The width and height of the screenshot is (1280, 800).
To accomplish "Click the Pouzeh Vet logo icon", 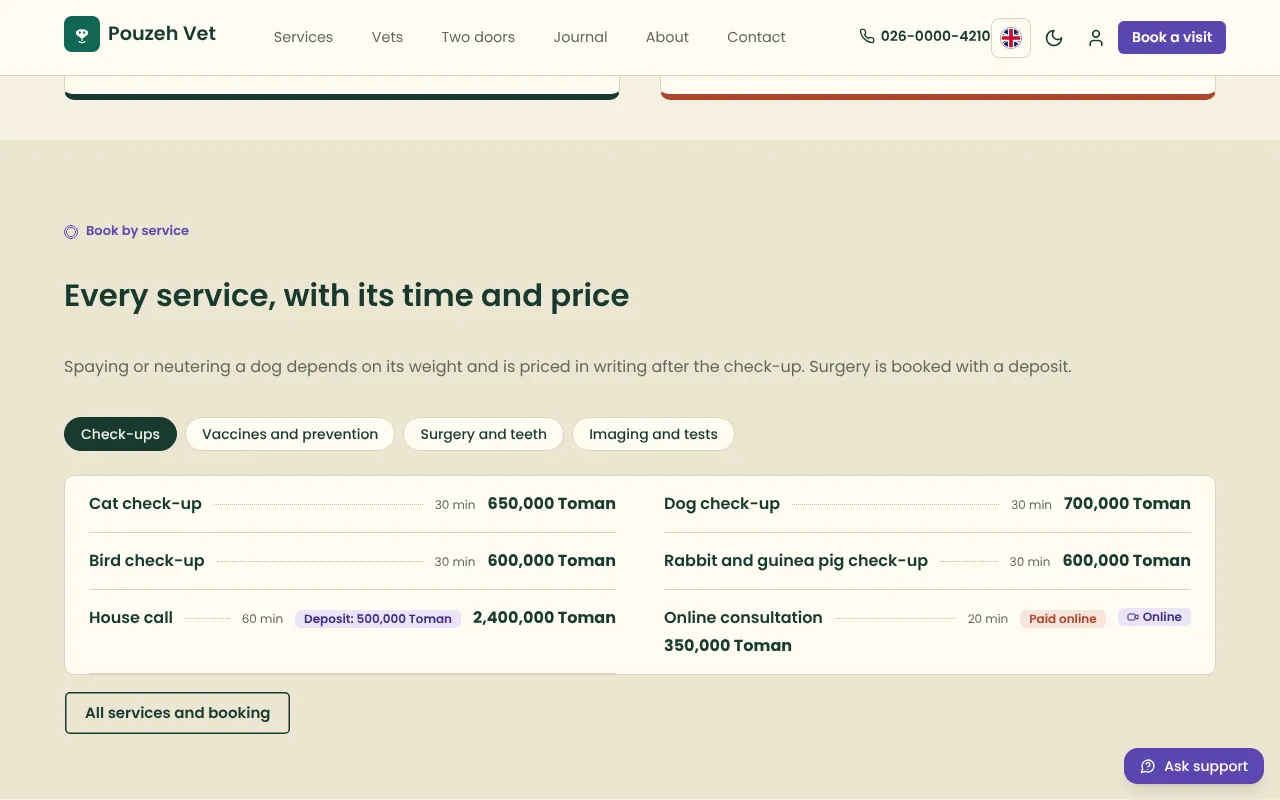I will 82,34.
